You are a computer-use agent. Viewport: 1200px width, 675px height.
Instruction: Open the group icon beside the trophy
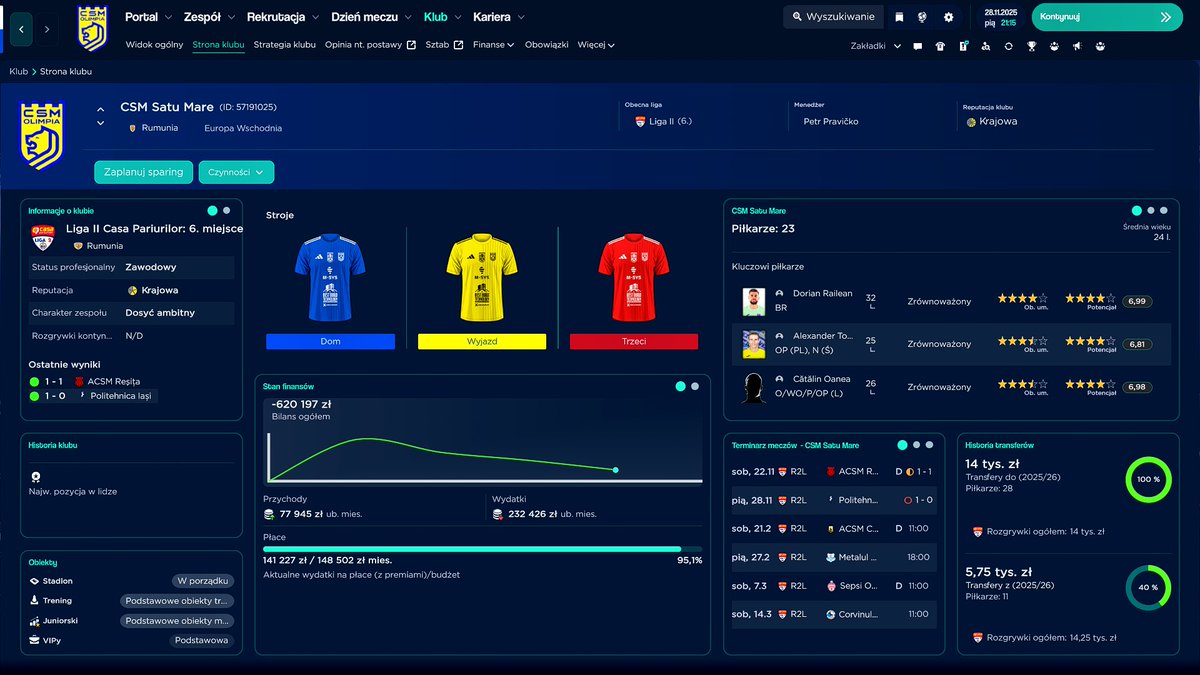tap(1054, 46)
